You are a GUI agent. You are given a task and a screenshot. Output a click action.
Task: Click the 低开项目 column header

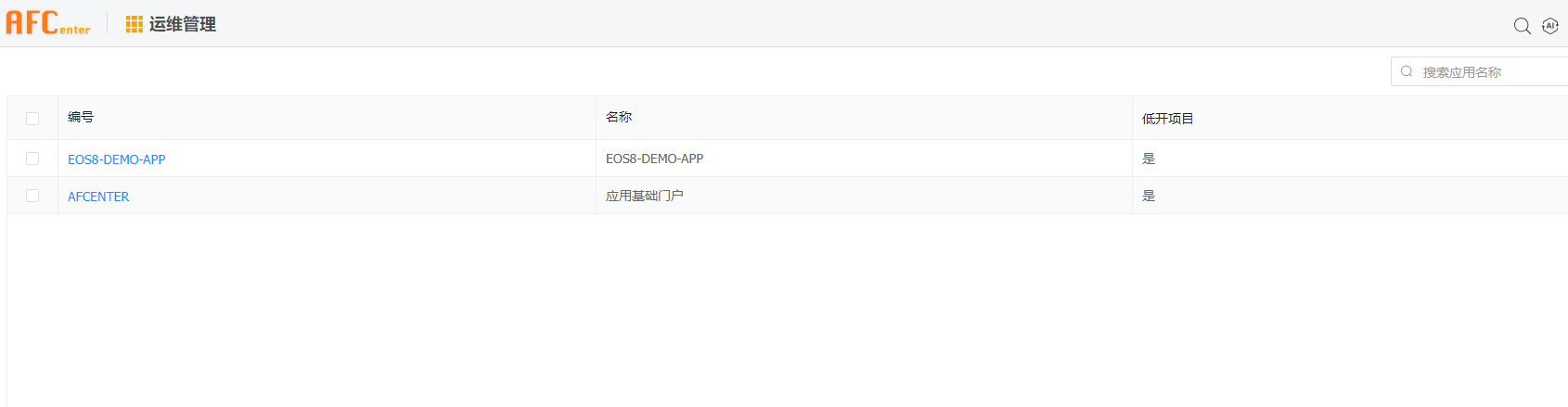click(x=1167, y=119)
